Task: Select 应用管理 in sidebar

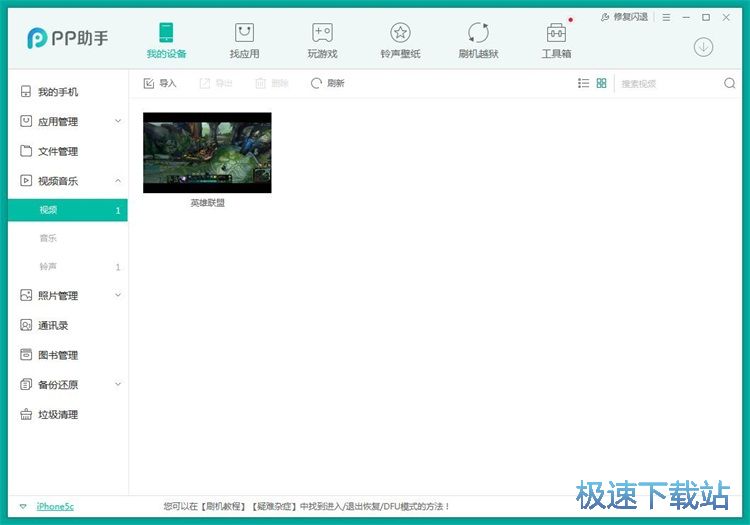Action: 68,121
